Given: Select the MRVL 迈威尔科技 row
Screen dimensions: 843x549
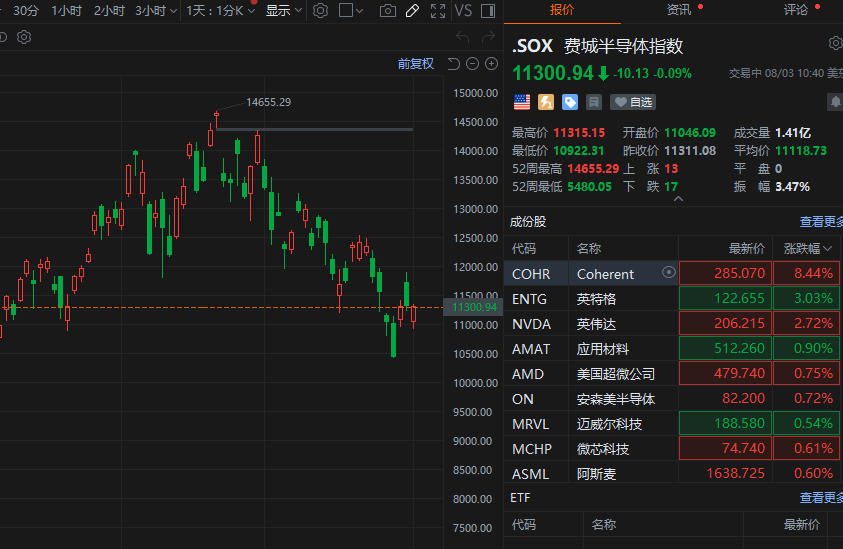Looking at the screenshot, I should [673, 424].
